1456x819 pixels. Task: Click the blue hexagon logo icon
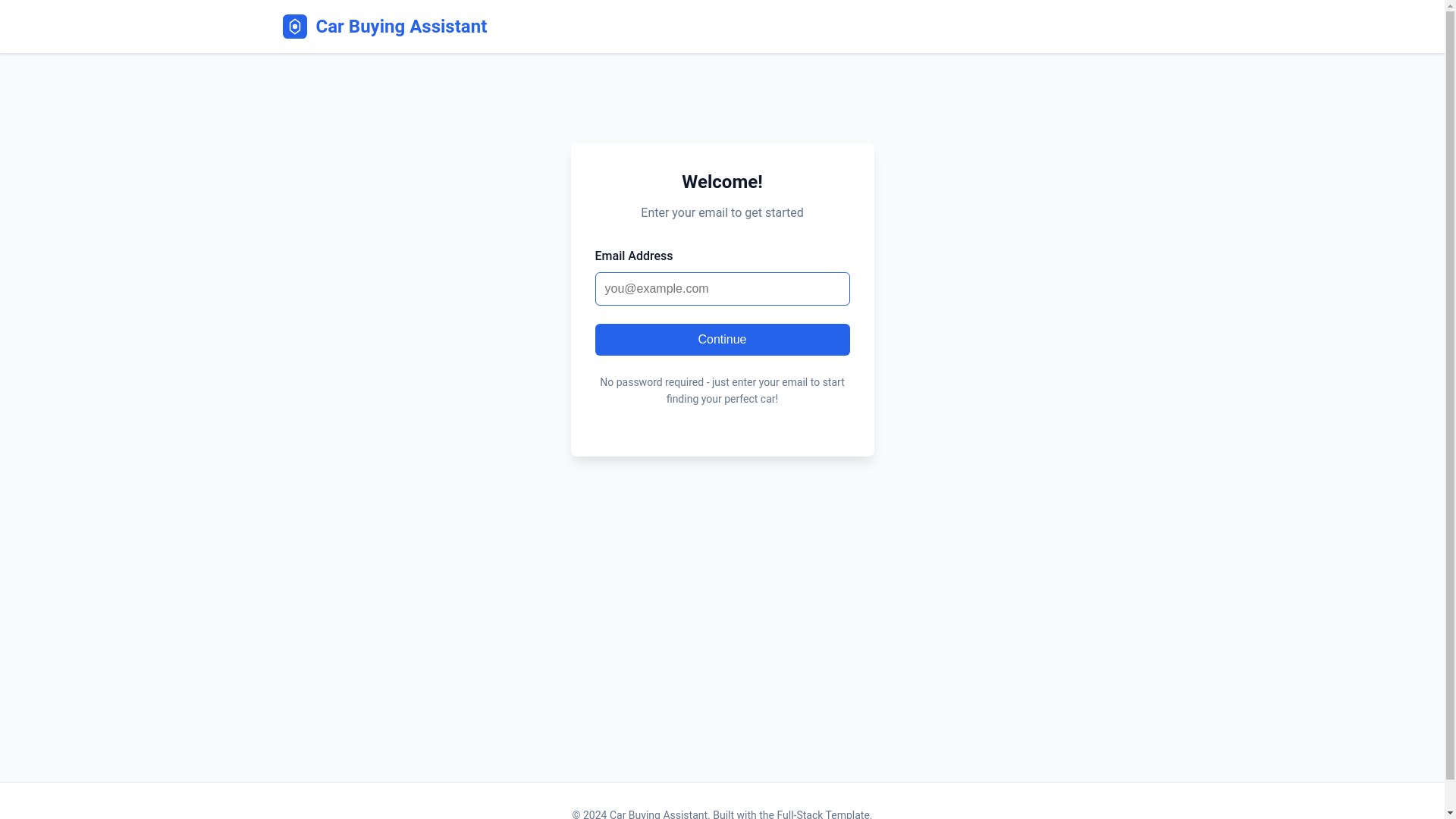[x=294, y=27]
